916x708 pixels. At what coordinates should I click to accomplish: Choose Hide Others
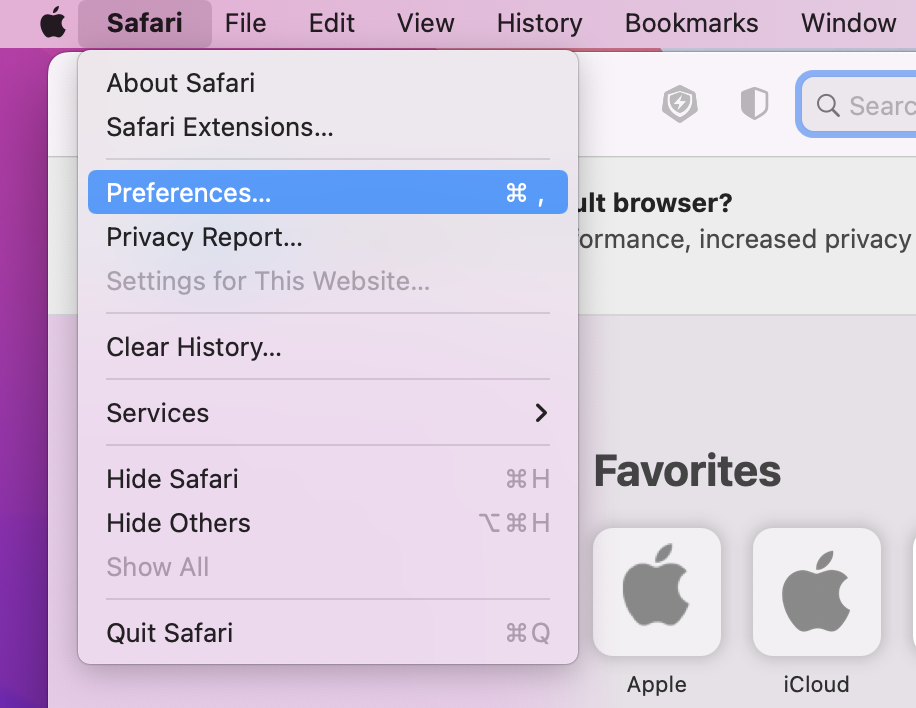click(x=179, y=523)
